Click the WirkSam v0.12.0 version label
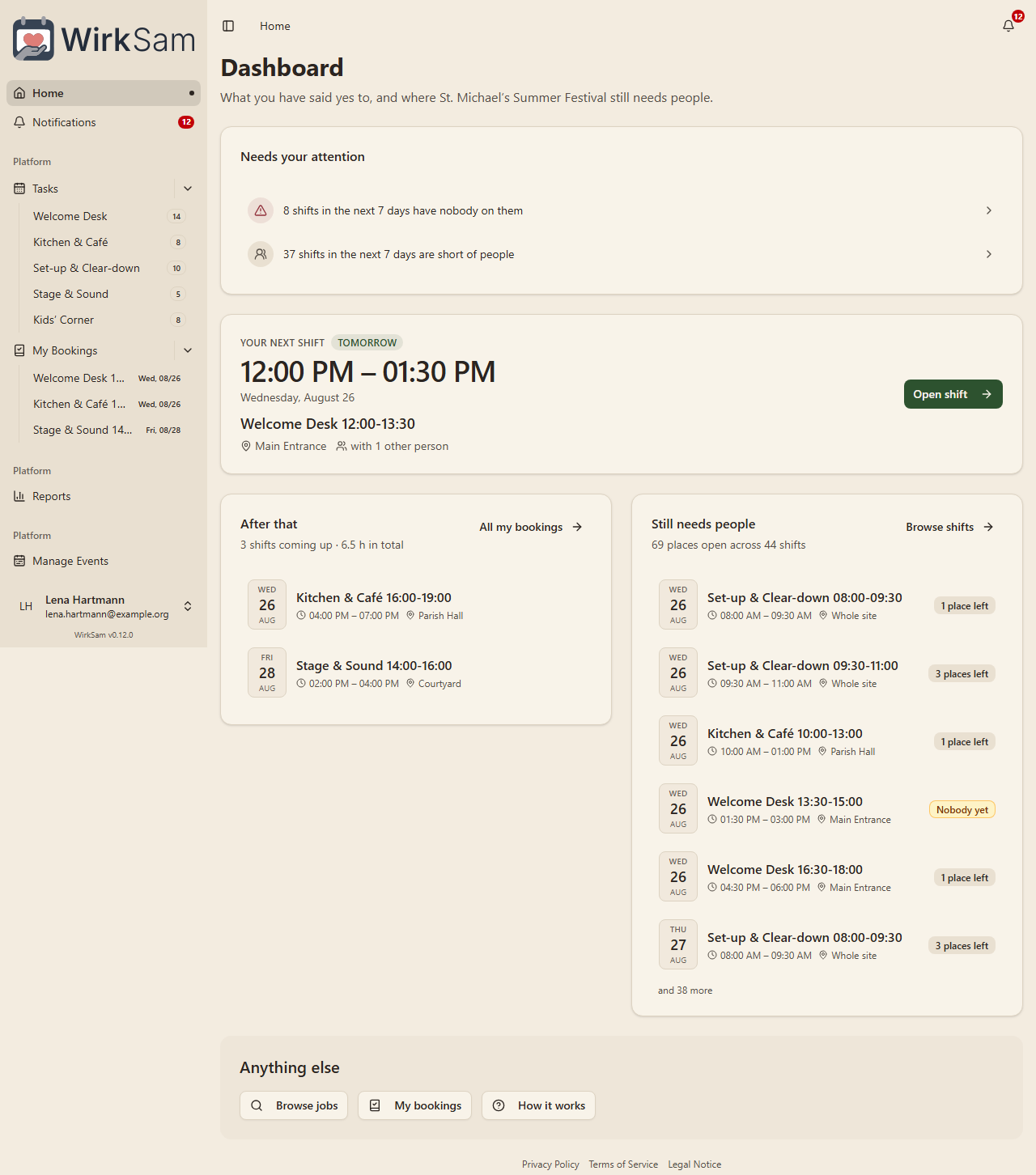Image resolution: width=1036 pixels, height=1175 pixels. click(104, 635)
